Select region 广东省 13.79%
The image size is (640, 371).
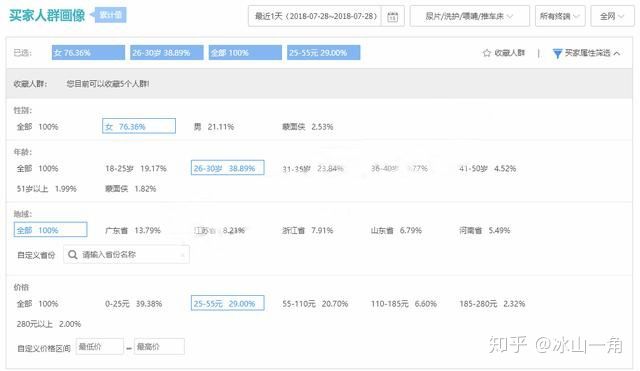133,231
